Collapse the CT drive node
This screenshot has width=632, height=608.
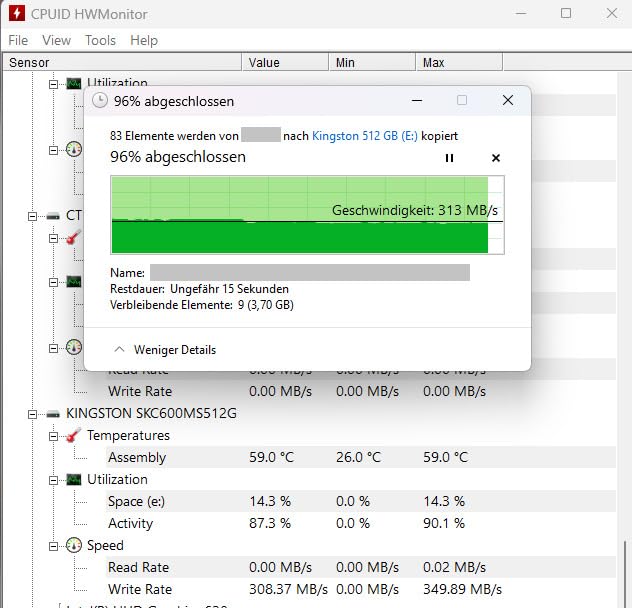click(x=32, y=217)
